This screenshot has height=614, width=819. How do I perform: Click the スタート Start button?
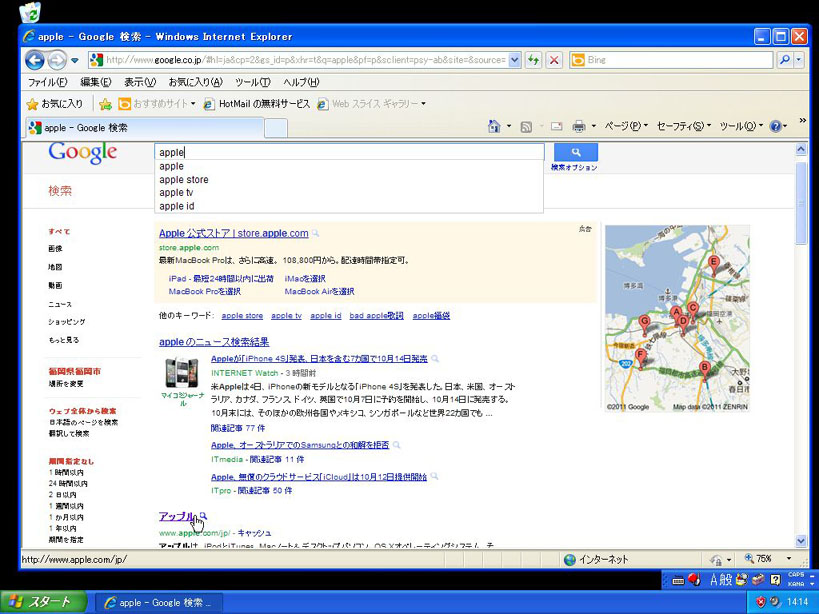[43, 603]
